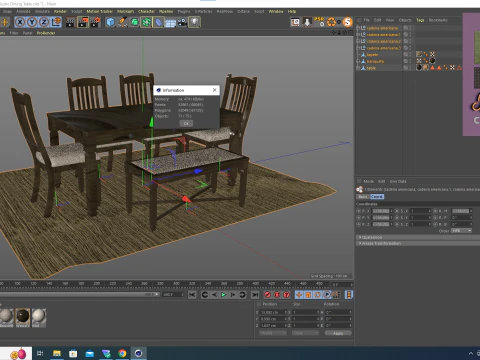Toggle the Autokeying red button
Viewport: 480px width, 360px height.
pyautogui.click(x=277, y=295)
